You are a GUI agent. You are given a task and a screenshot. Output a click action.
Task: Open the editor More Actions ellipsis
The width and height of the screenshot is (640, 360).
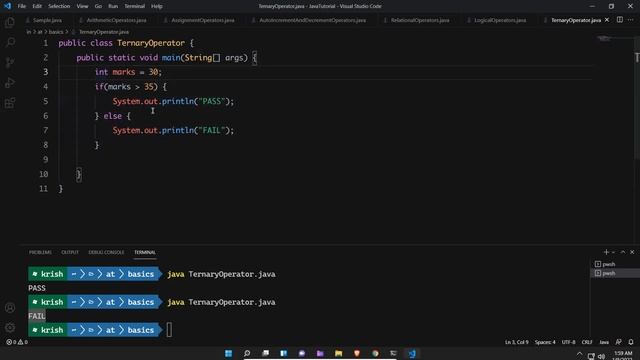[631, 20]
